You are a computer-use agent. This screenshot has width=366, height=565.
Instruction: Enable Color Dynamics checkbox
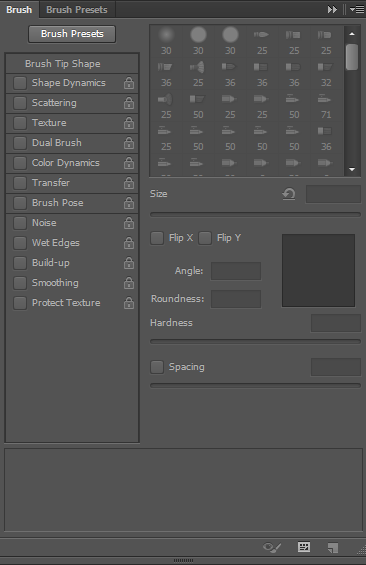(20, 163)
